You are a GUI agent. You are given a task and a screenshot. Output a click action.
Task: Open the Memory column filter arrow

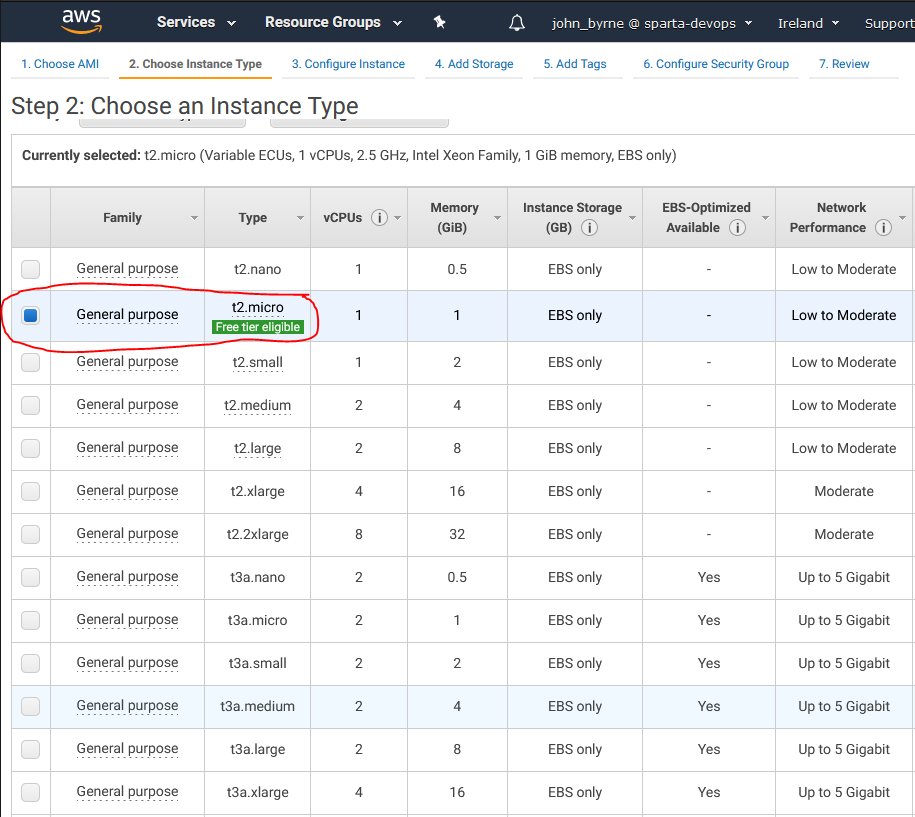tap(497, 218)
